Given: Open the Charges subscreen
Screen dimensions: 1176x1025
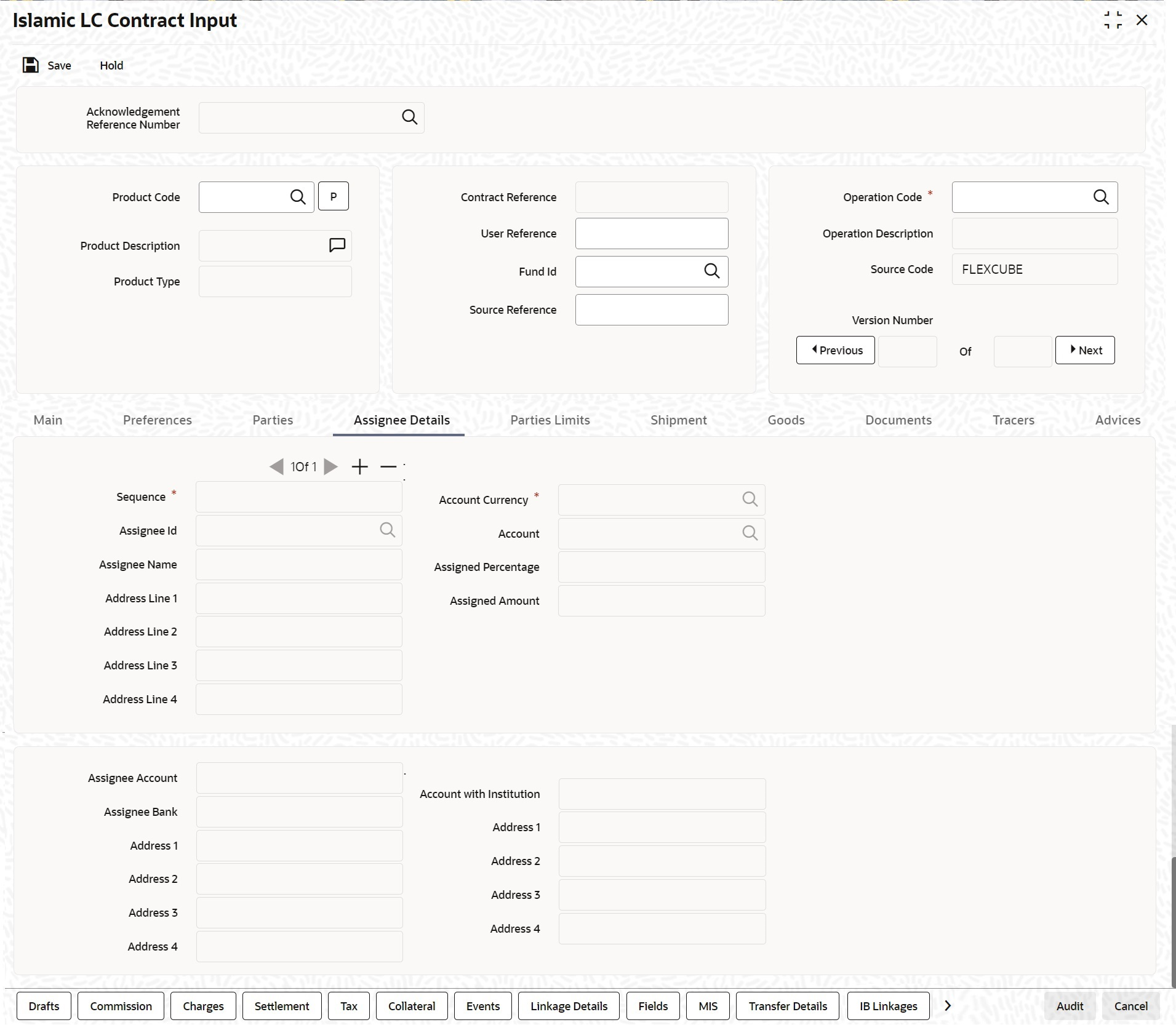Looking at the screenshot, I should [x=203, y=1006].
